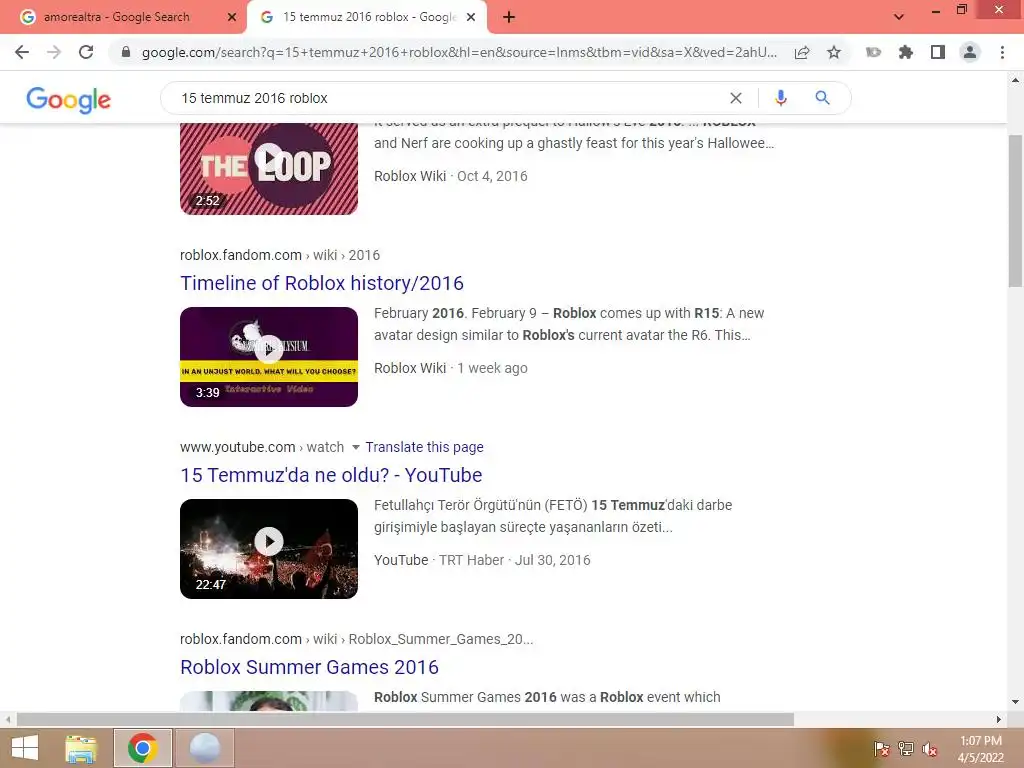Focus the browser address bar URL
Viewport: 1024px width, 768px height.
459,52
